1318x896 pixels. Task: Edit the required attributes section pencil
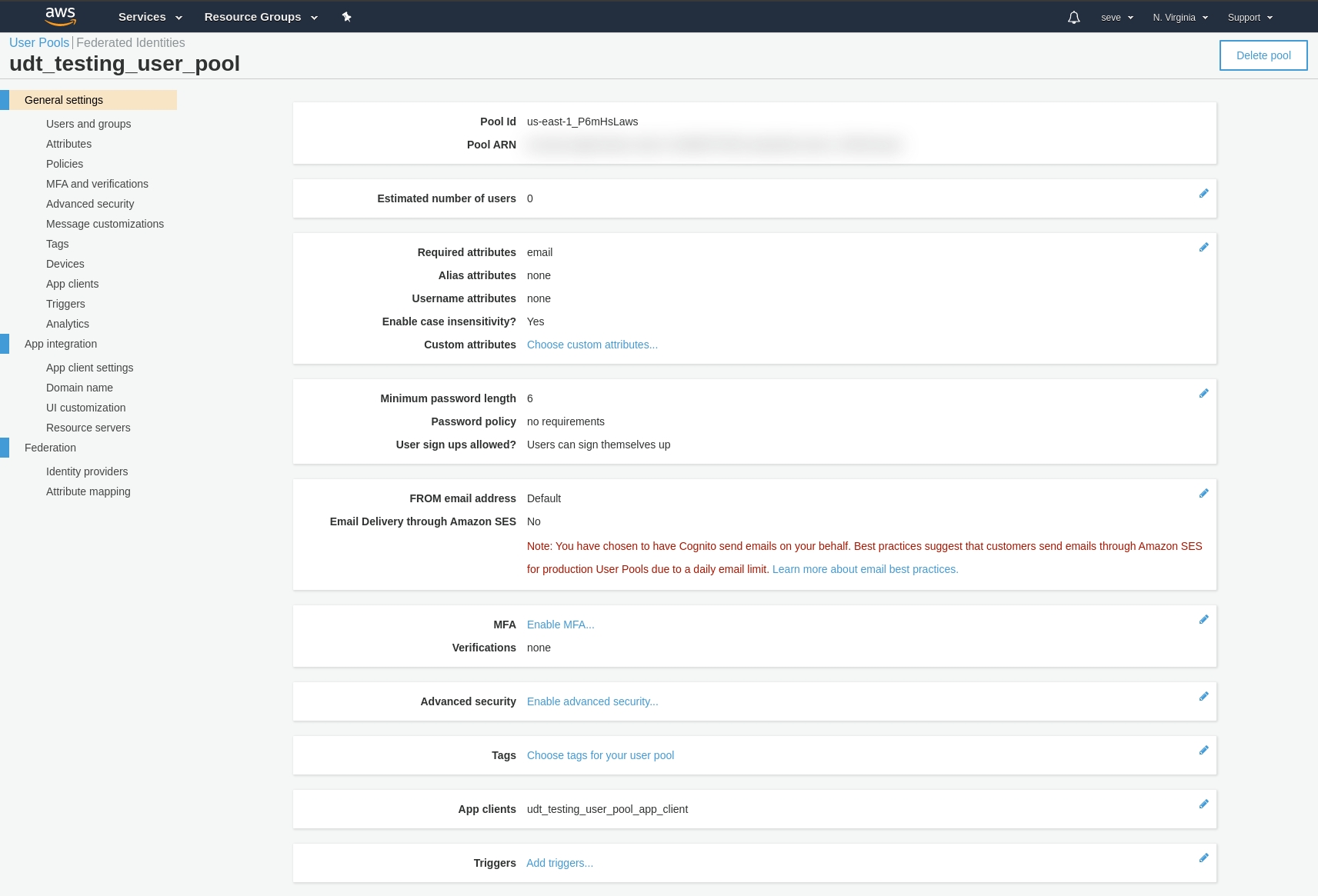(x=1204, y=247)
